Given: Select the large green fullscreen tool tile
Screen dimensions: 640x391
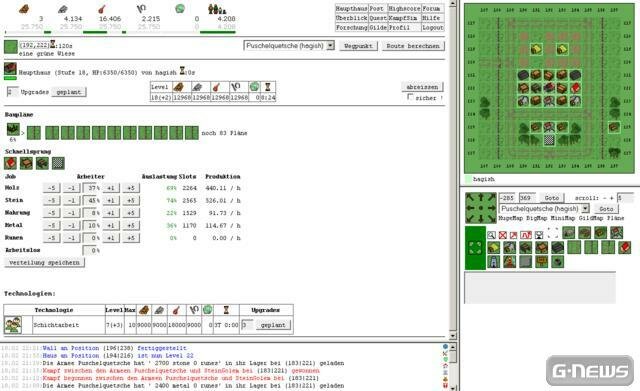Looking at the screenshot, I should coord(475,248).
